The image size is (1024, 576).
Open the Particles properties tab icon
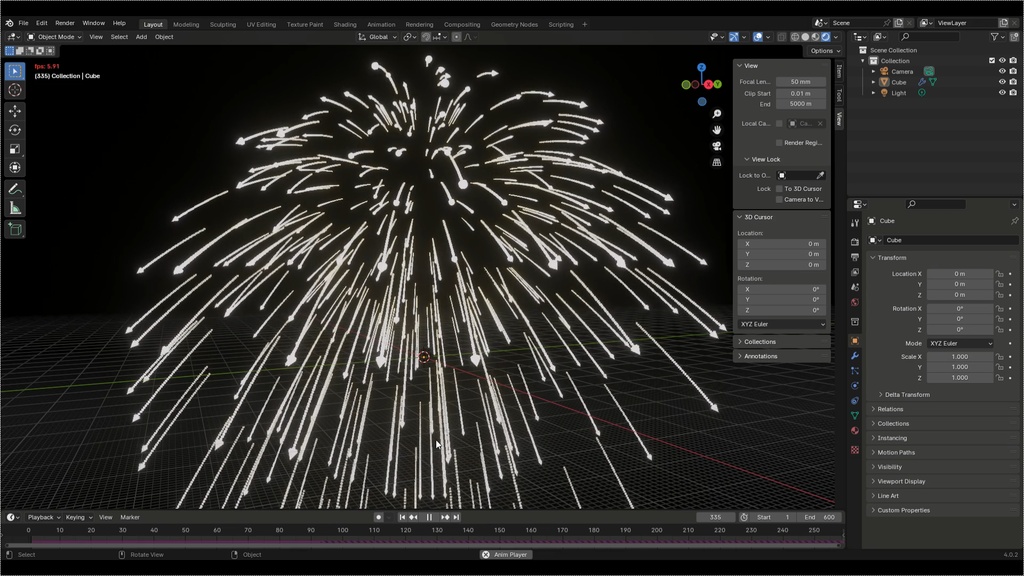pos(855,371)
